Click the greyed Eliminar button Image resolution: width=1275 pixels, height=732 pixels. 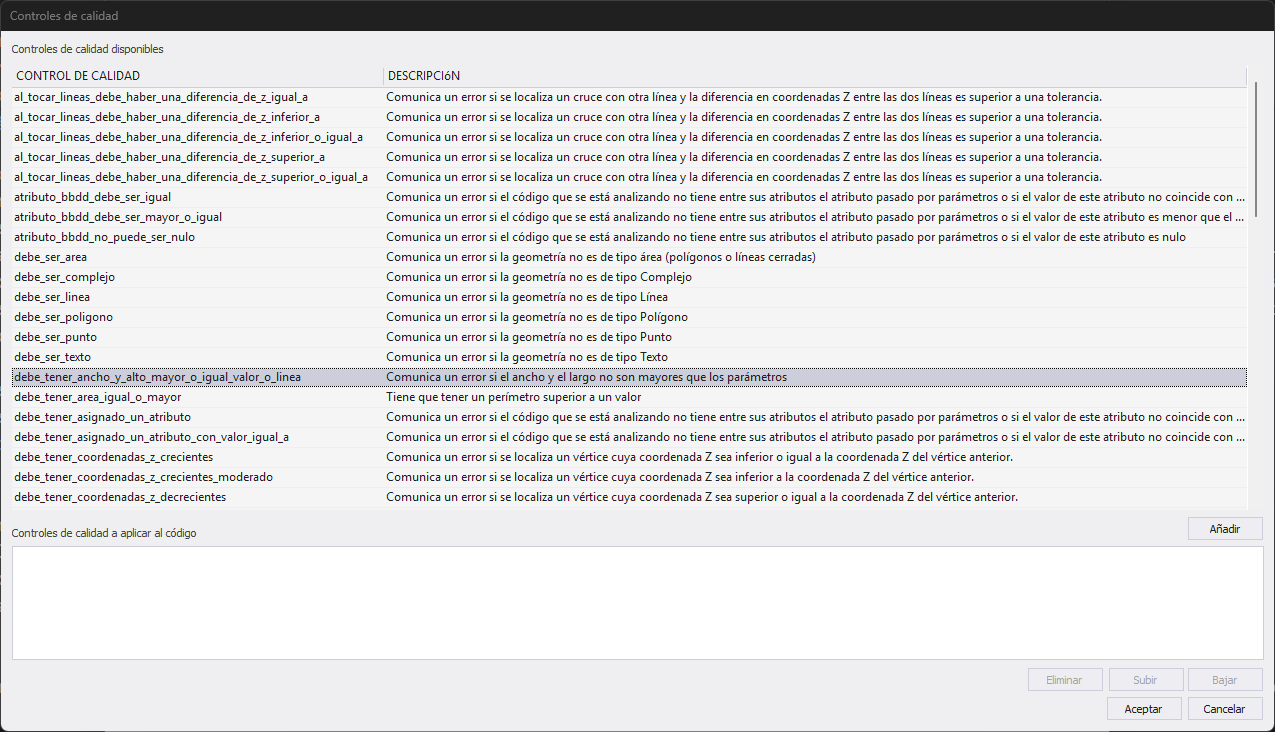pyautogui.click(x=1064, y=680)
